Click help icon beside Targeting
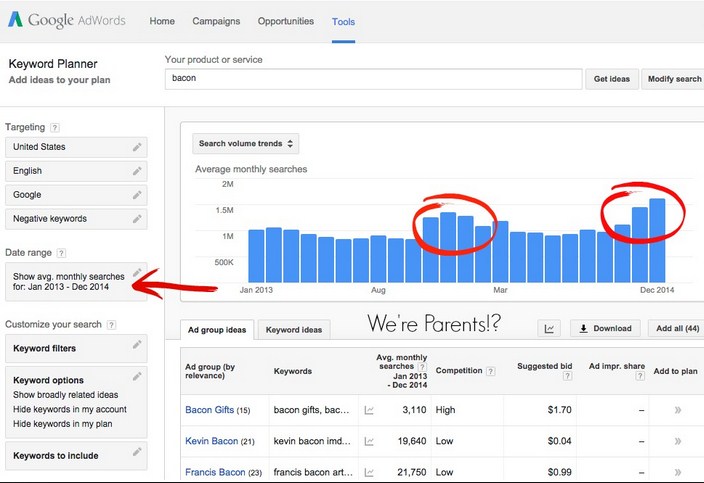The image size is (704, 483). 55,127
